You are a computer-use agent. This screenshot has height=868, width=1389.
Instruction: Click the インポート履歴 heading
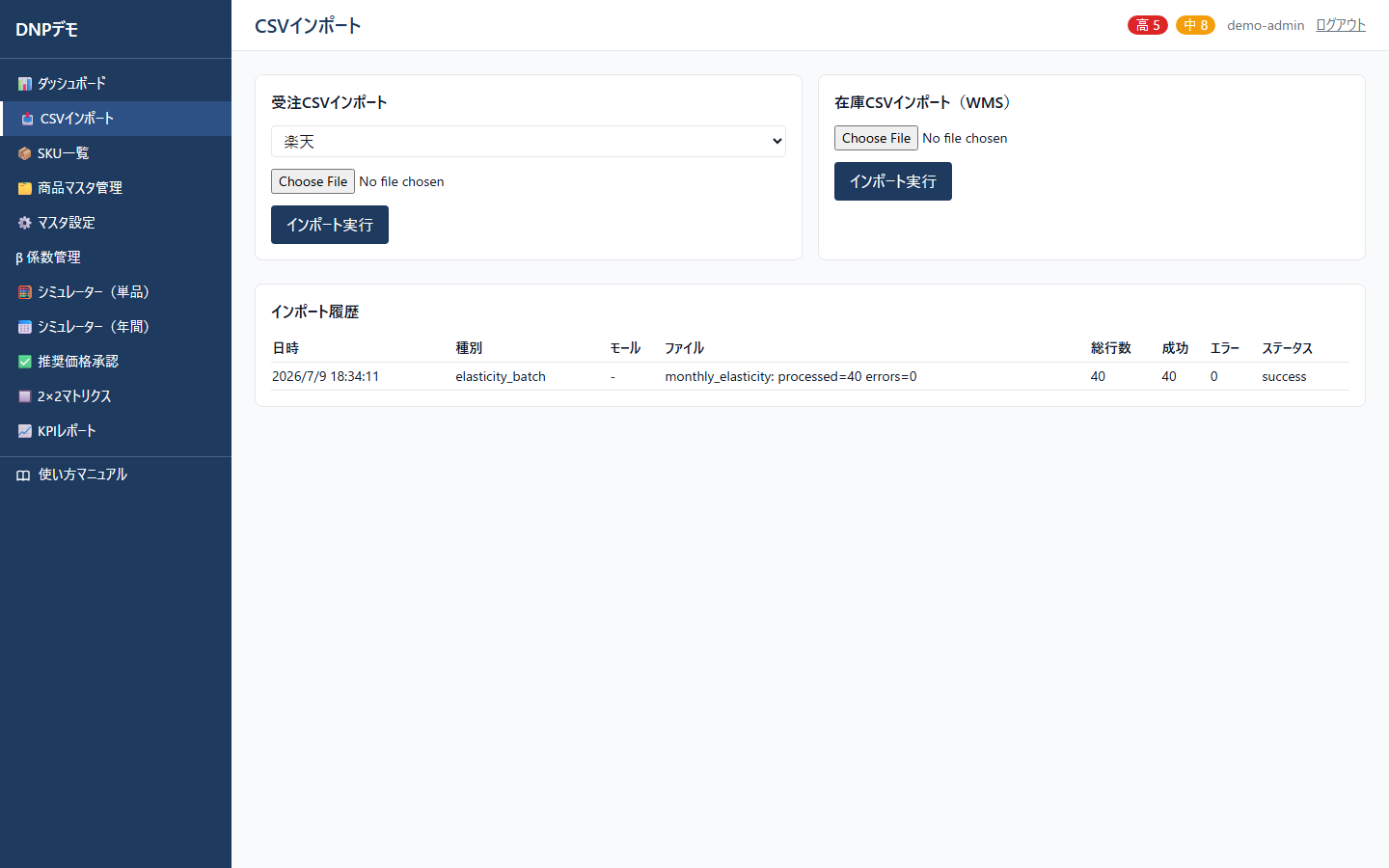[314, 312]
